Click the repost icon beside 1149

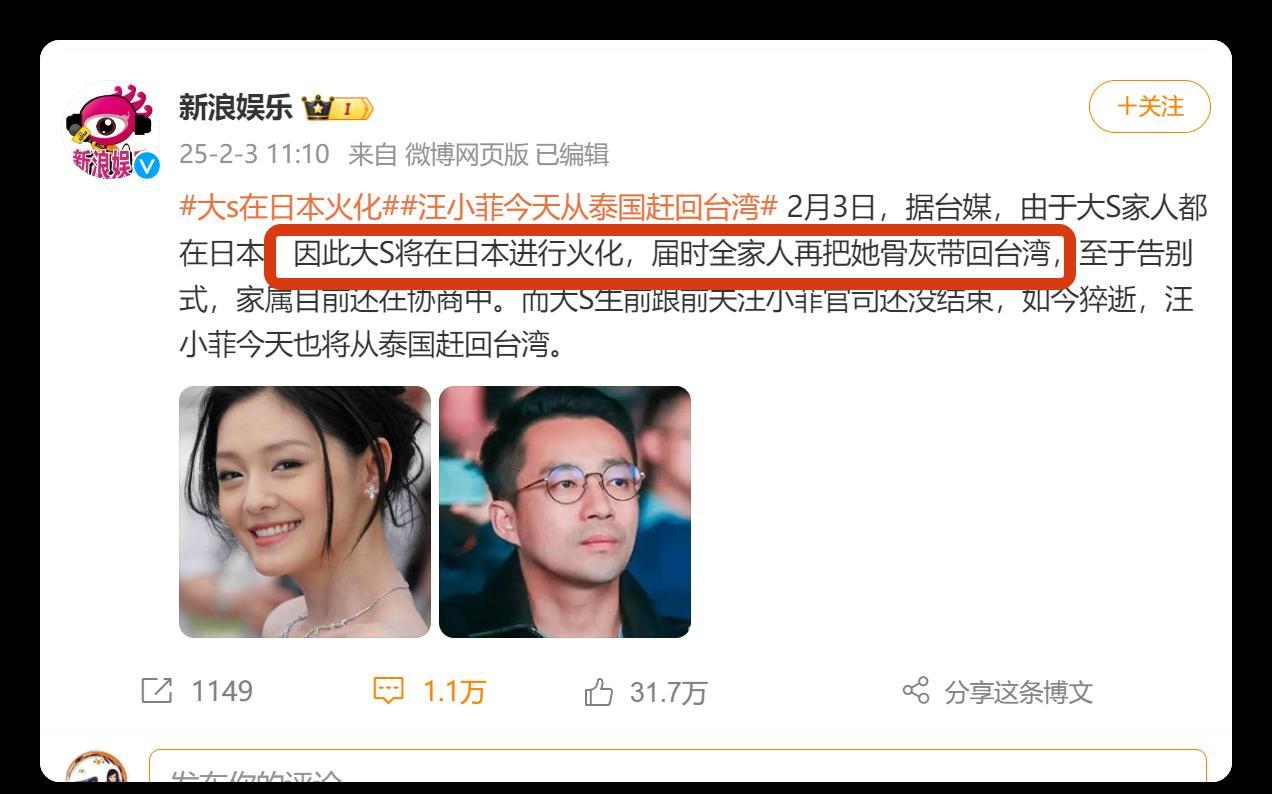click(x=157, y=691)
